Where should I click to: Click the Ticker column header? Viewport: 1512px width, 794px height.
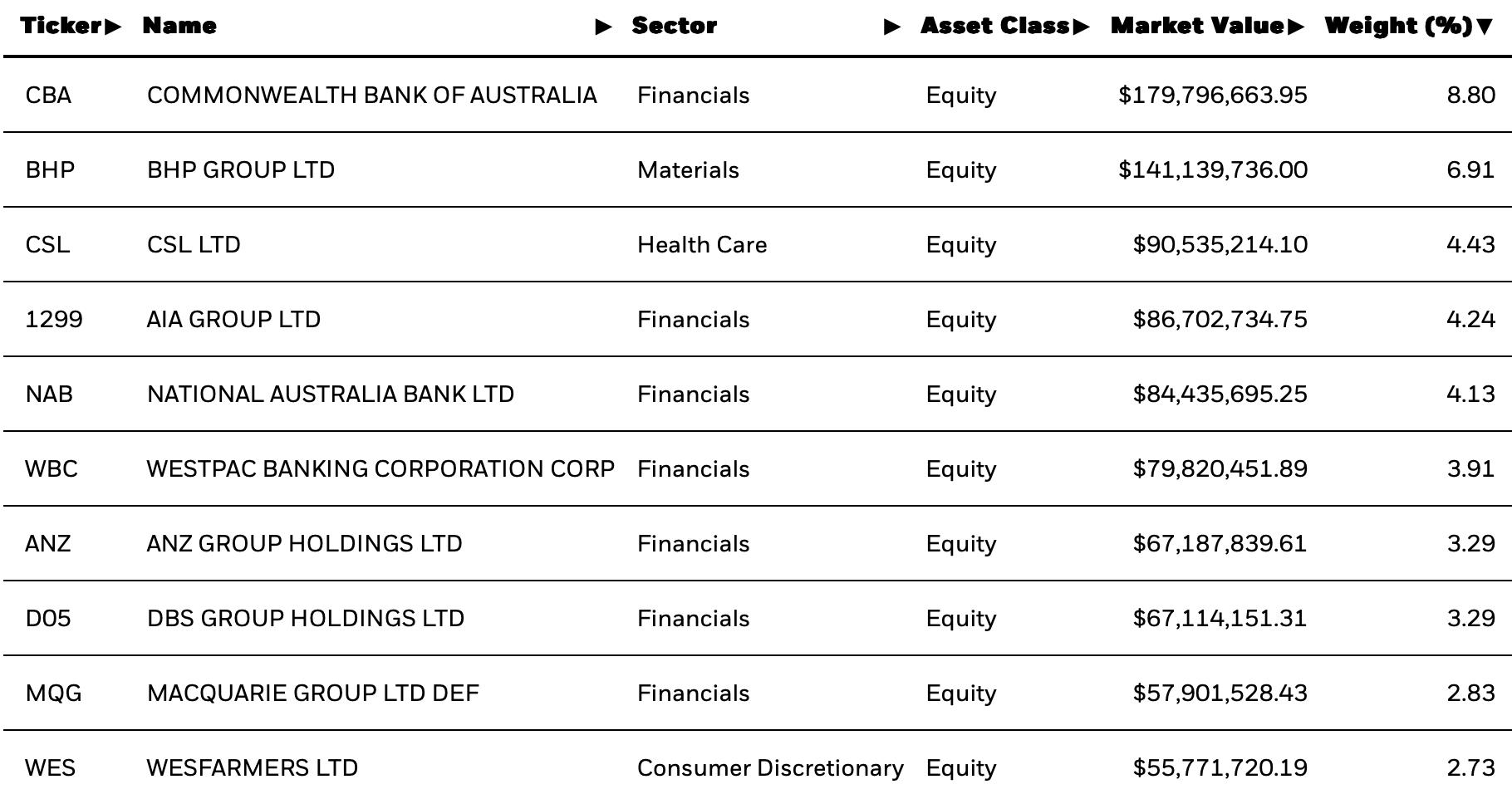61,26
